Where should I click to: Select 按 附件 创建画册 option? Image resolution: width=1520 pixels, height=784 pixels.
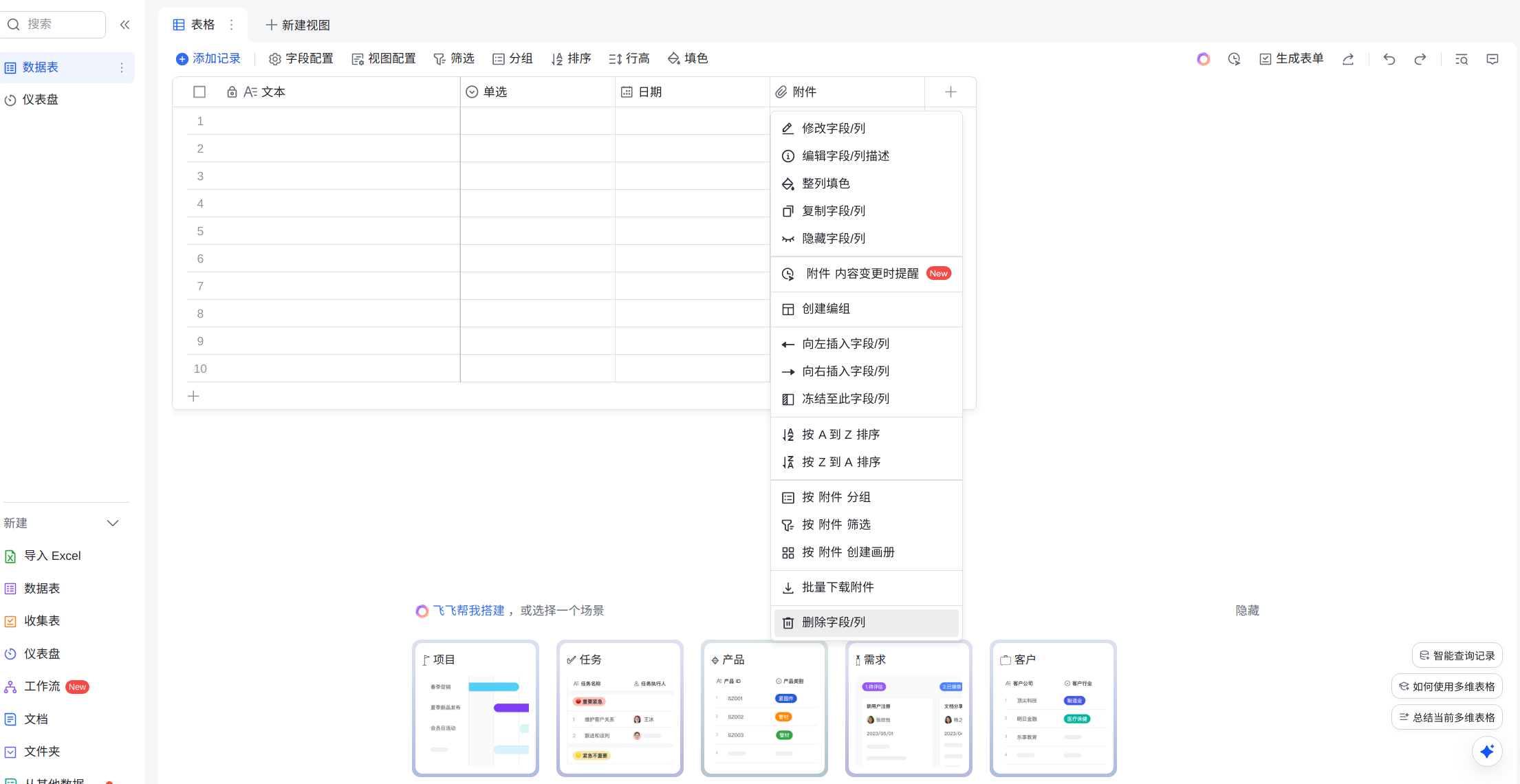click(x=866, y=552)
